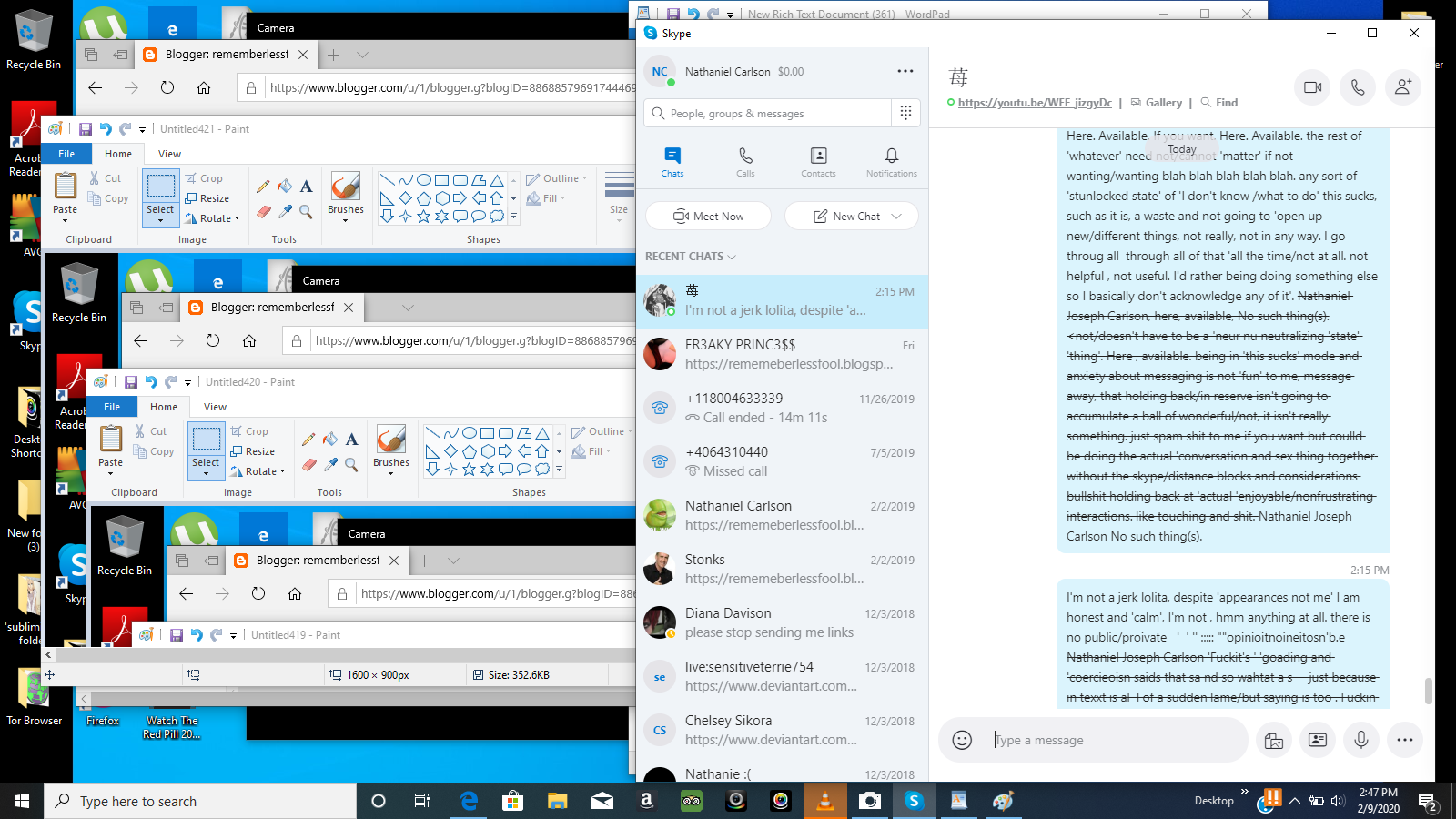Open youtu.be link in Skype chat header
The image size is (1456, 819).
point(1035,103)
